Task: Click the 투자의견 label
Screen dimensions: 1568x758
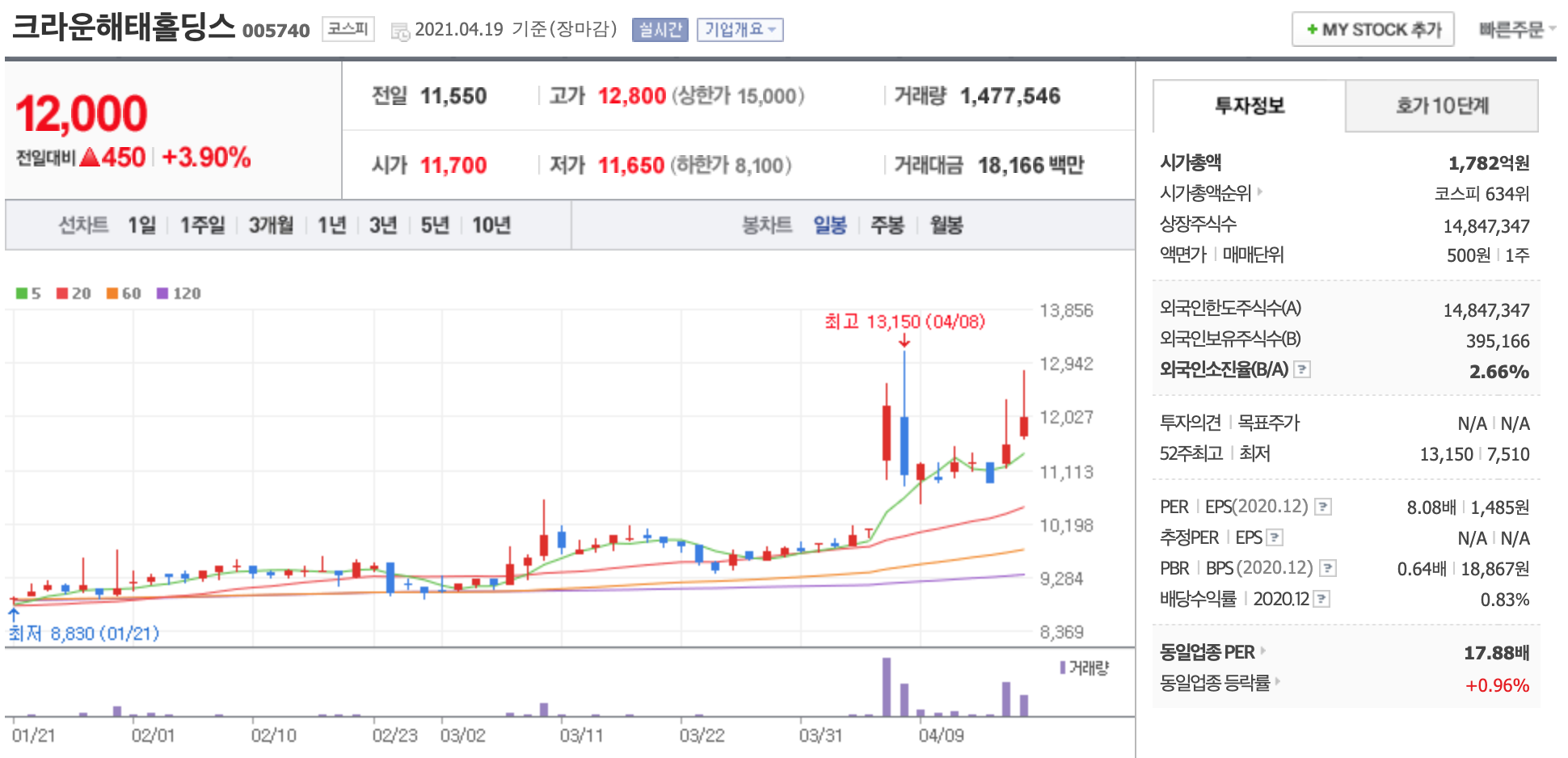Action: pyautogui.click(x=1191, y=423)
